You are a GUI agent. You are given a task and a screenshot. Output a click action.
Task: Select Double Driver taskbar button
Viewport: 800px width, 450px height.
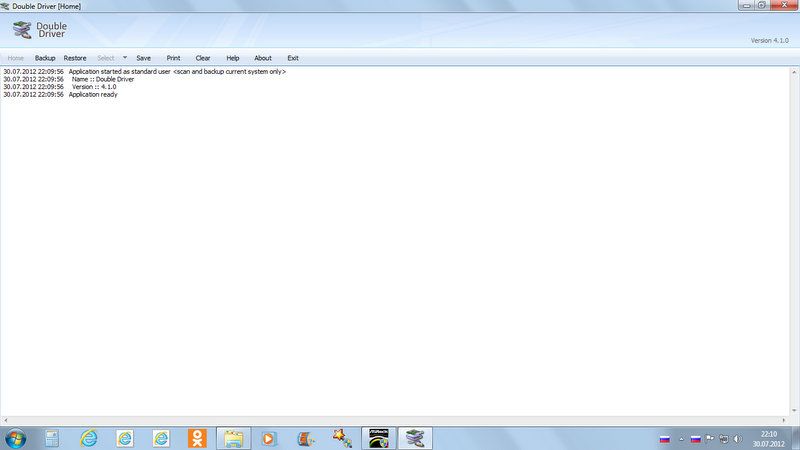[x=415, y=438]
